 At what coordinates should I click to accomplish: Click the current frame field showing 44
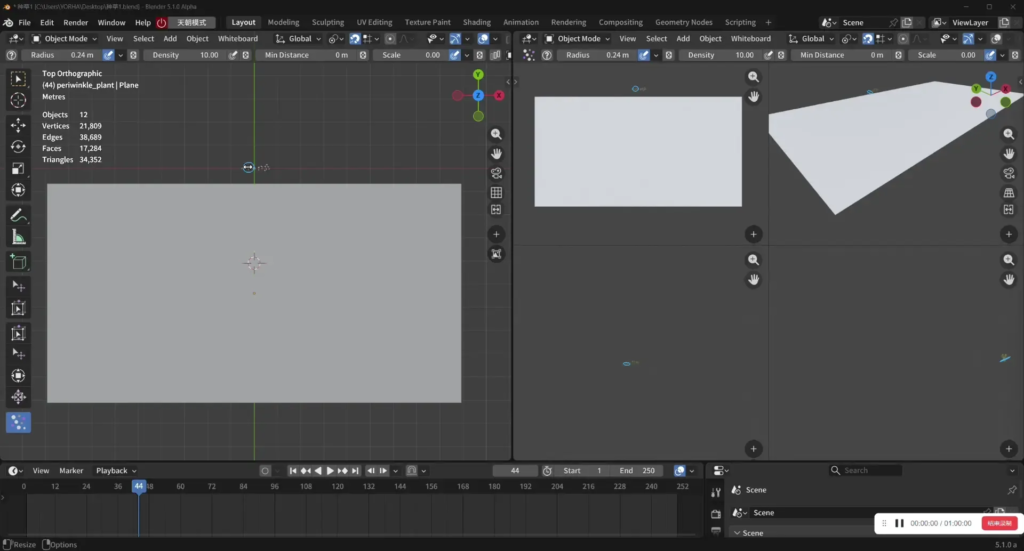(515, 471)
